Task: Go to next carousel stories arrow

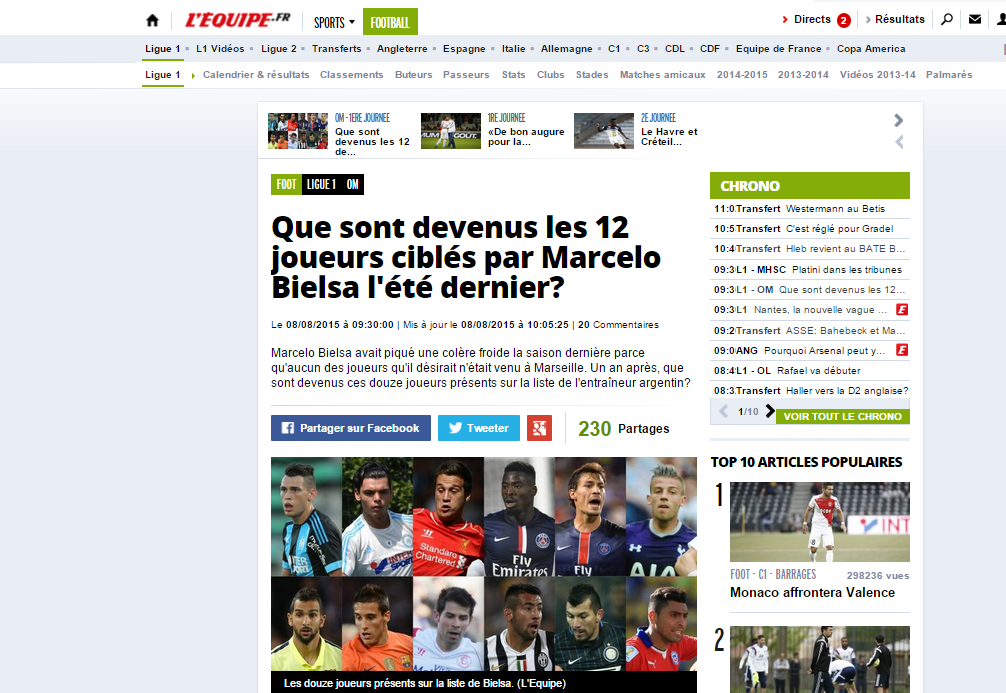Action: coord(898,120)
